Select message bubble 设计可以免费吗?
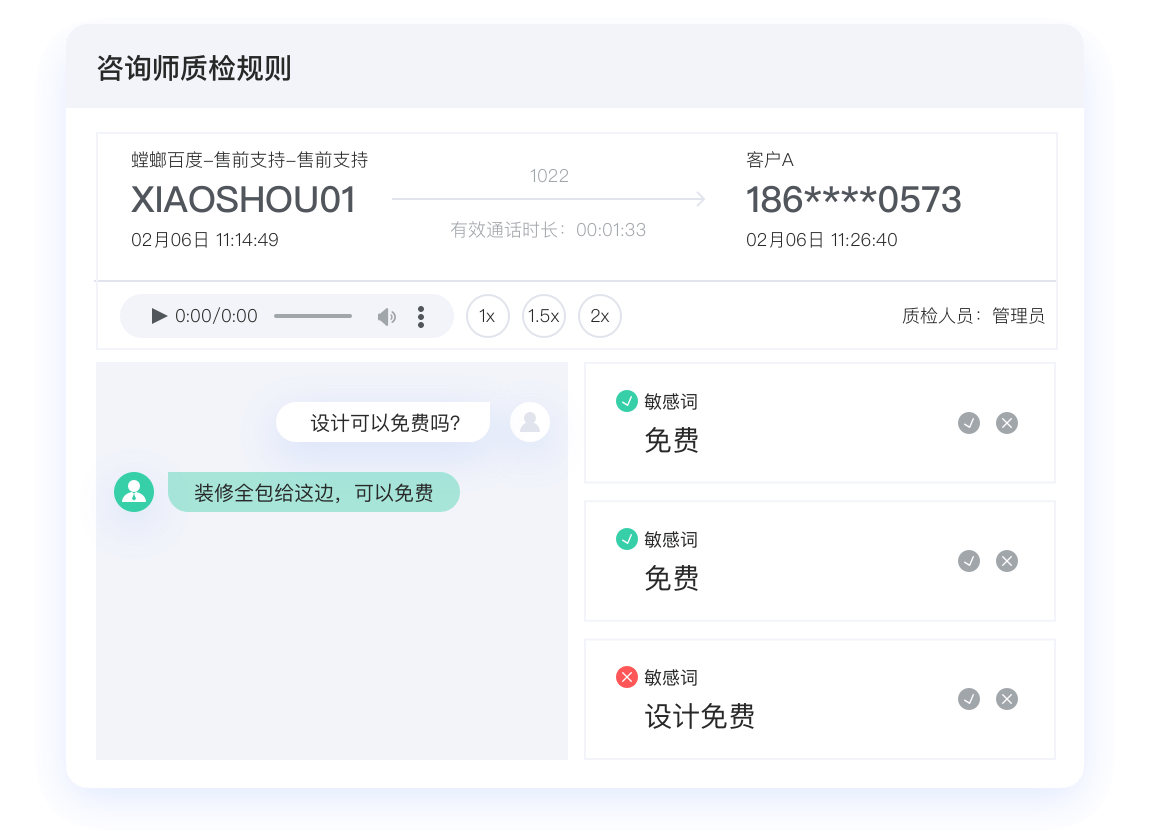This screenshot has height=840, width=1150. point(383,422)
